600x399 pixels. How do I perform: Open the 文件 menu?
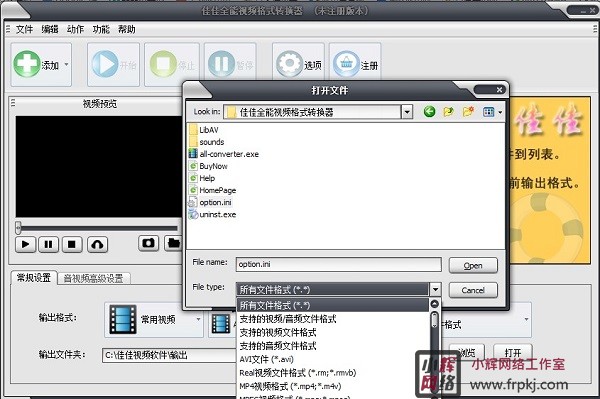pos(24,29)
